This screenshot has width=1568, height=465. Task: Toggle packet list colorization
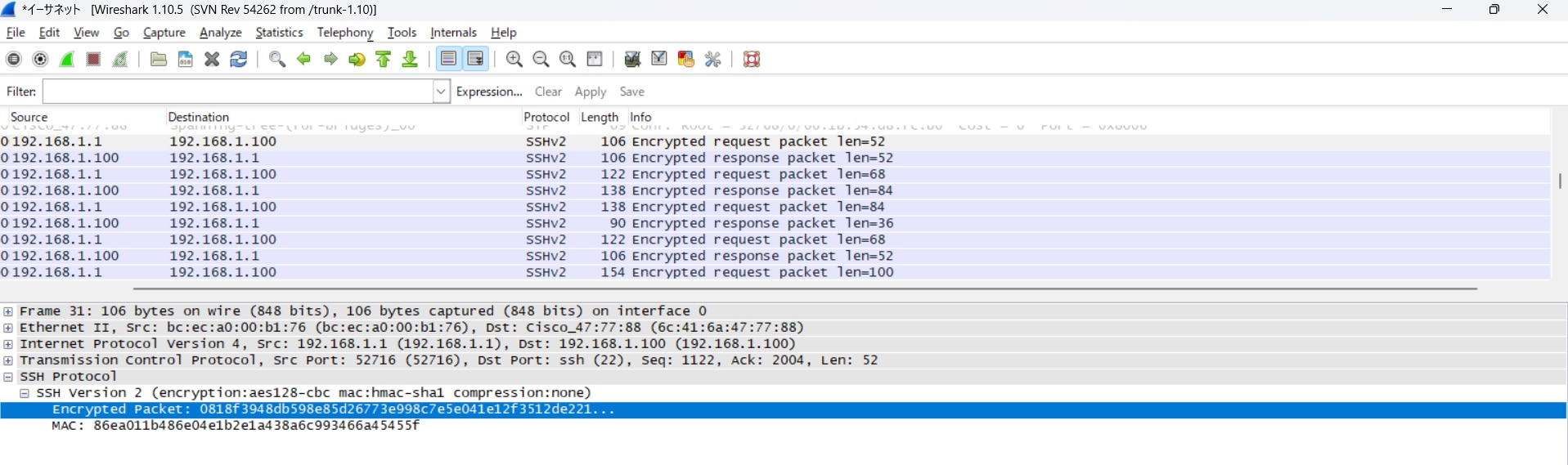pyautogui.click(x=448, y=59)
